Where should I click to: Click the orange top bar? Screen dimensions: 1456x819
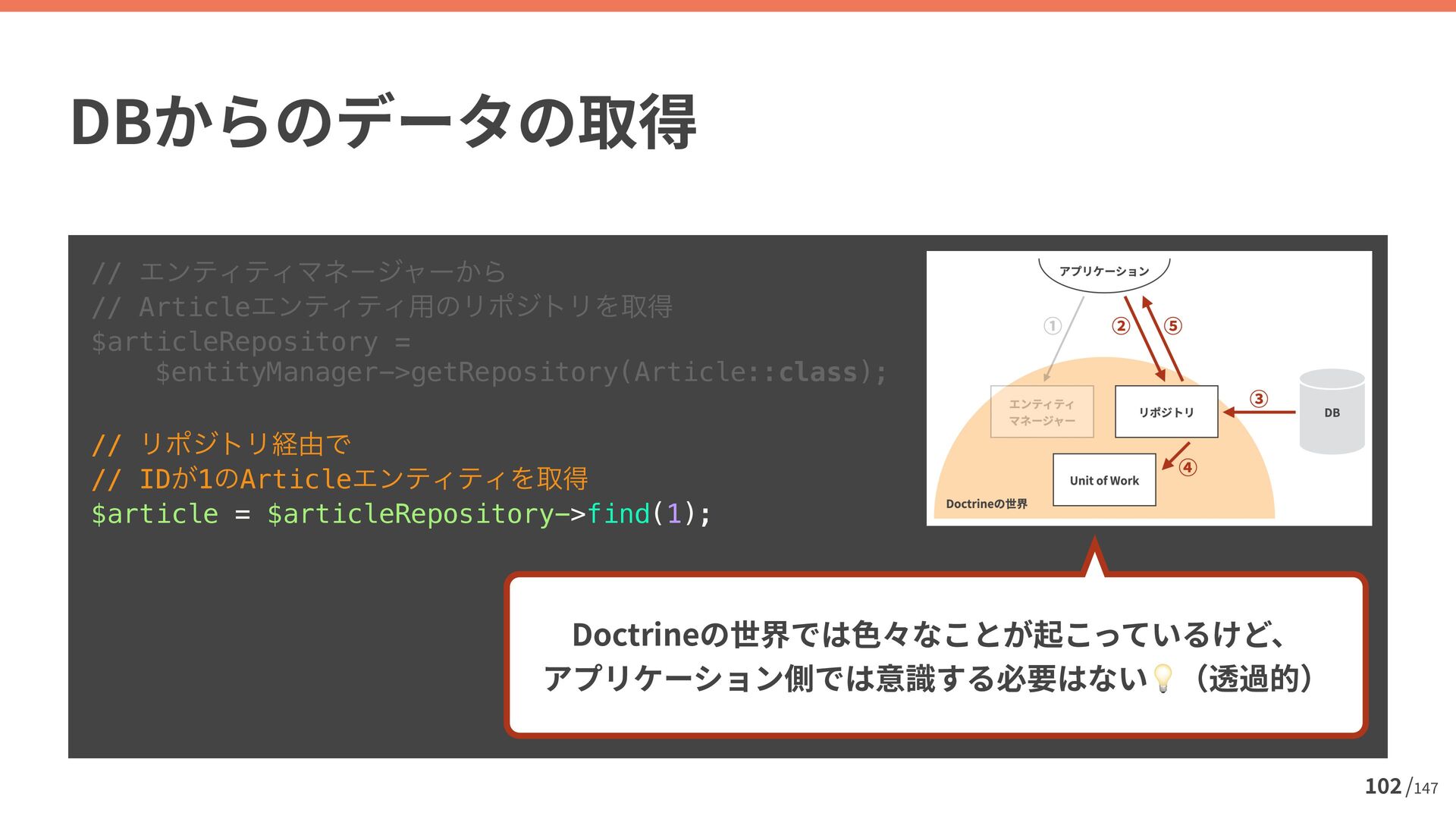click(728, 5)
